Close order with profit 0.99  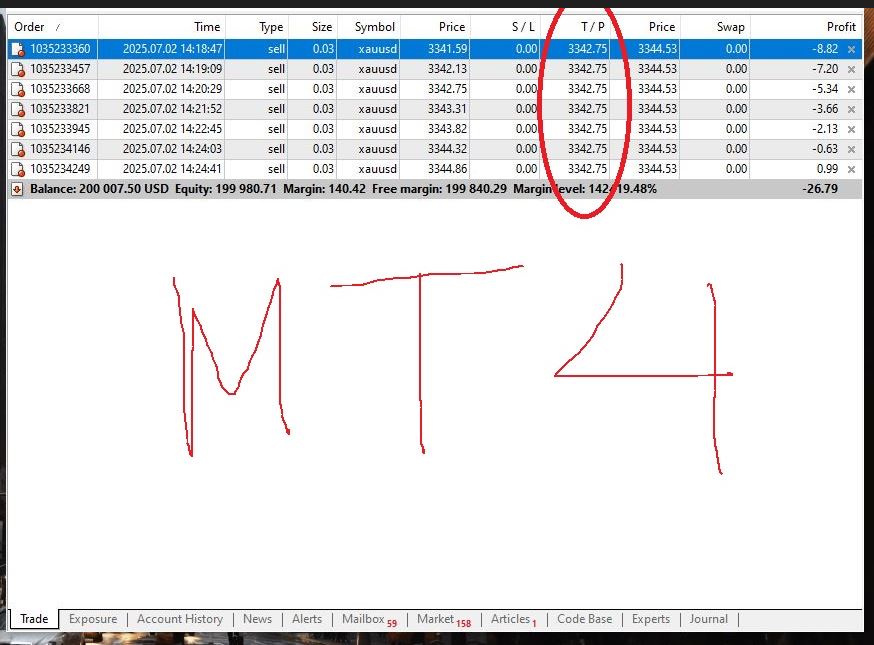[x=851, y=169]
